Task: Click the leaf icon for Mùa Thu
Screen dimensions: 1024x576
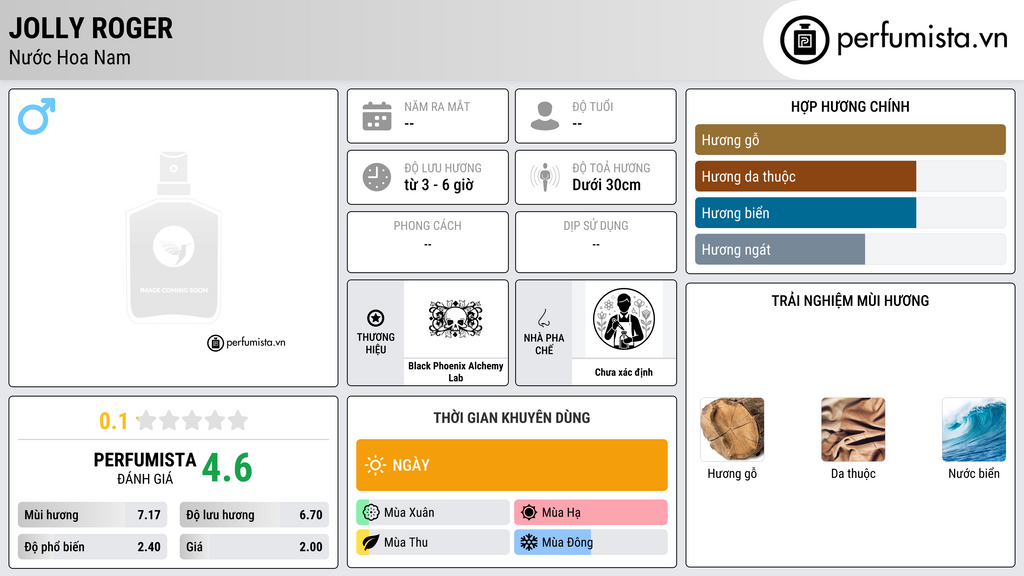Action: (371, 542)
